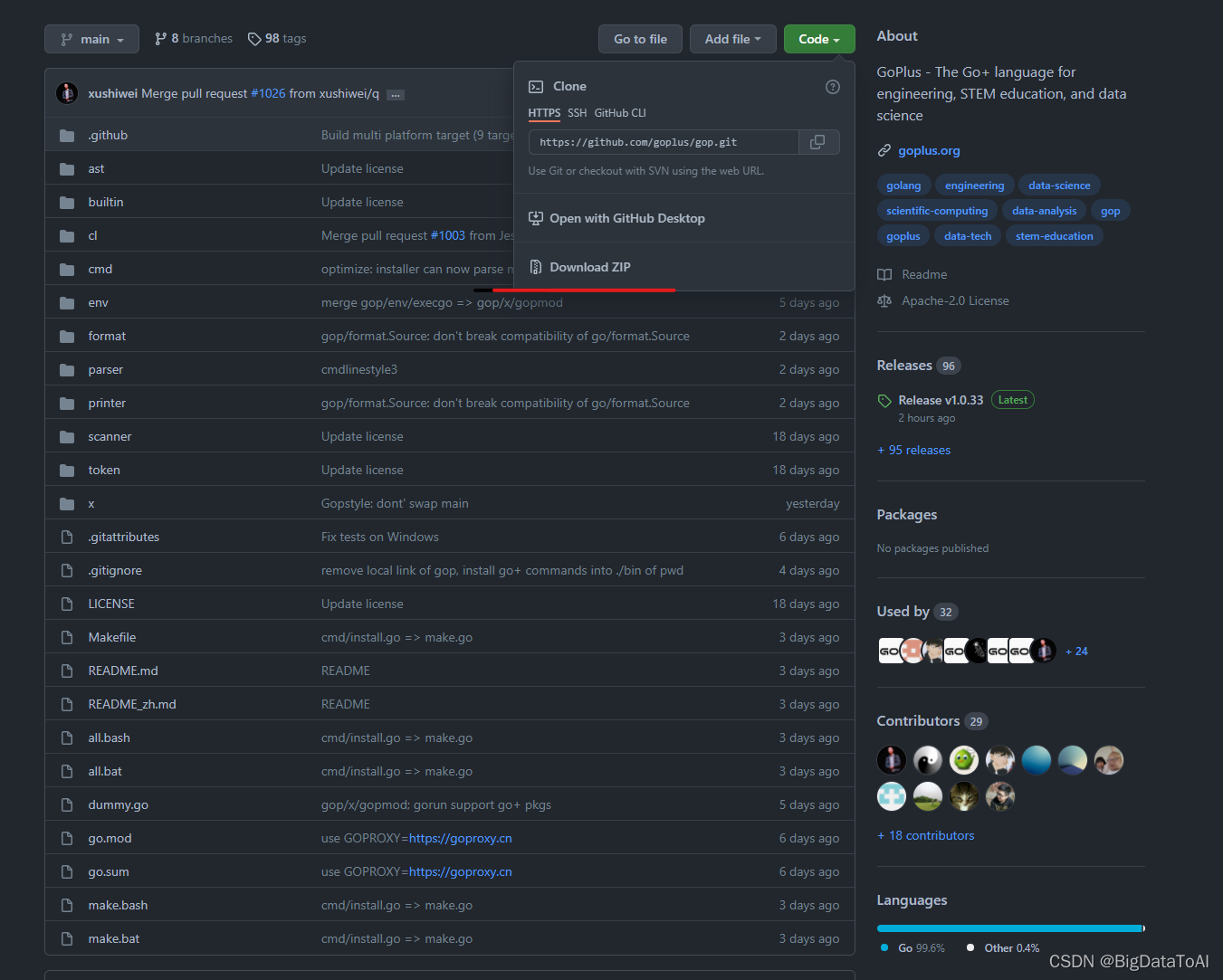View the 98 tags link
1223x980 pixels.
point(277,38)
